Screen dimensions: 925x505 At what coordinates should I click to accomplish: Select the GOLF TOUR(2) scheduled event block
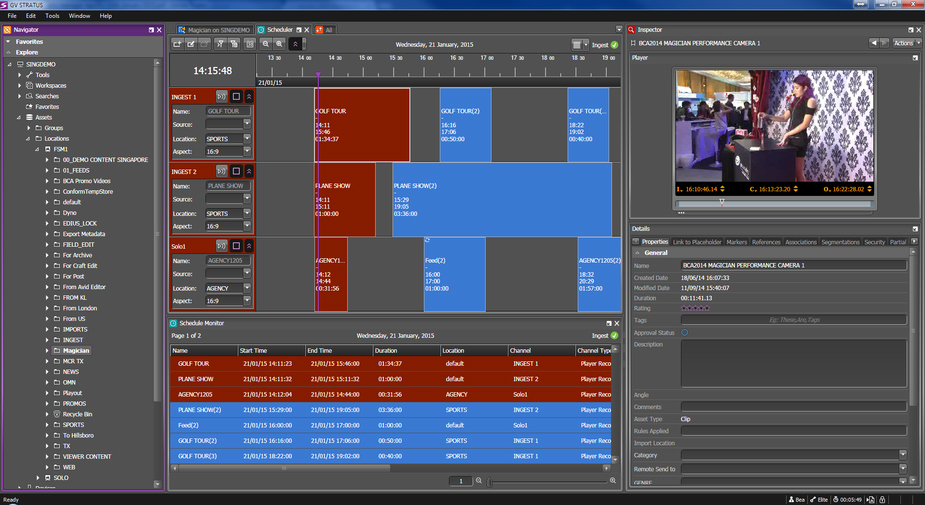[x=465, y=125]
